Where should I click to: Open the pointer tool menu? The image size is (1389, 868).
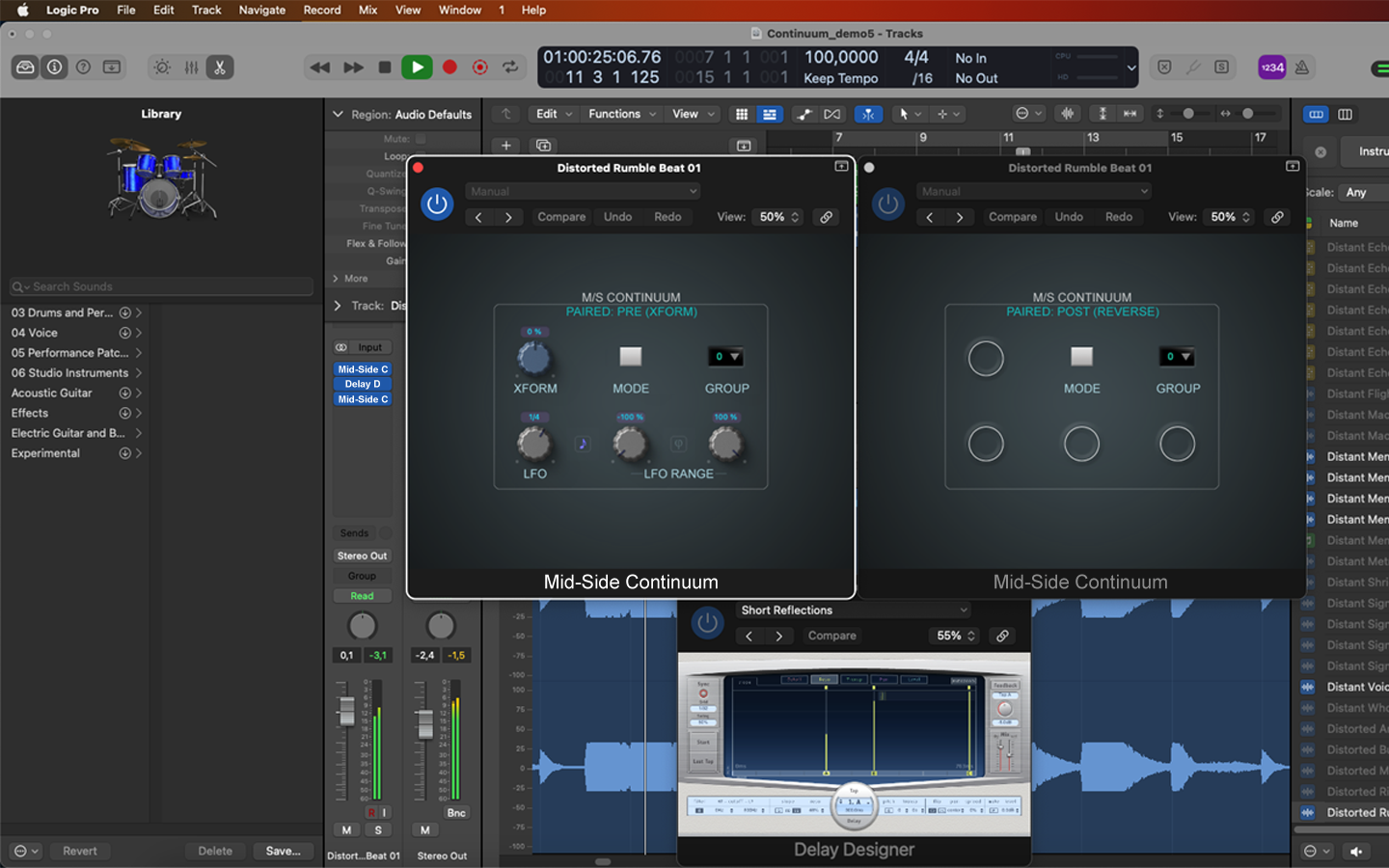click(911, 114)
